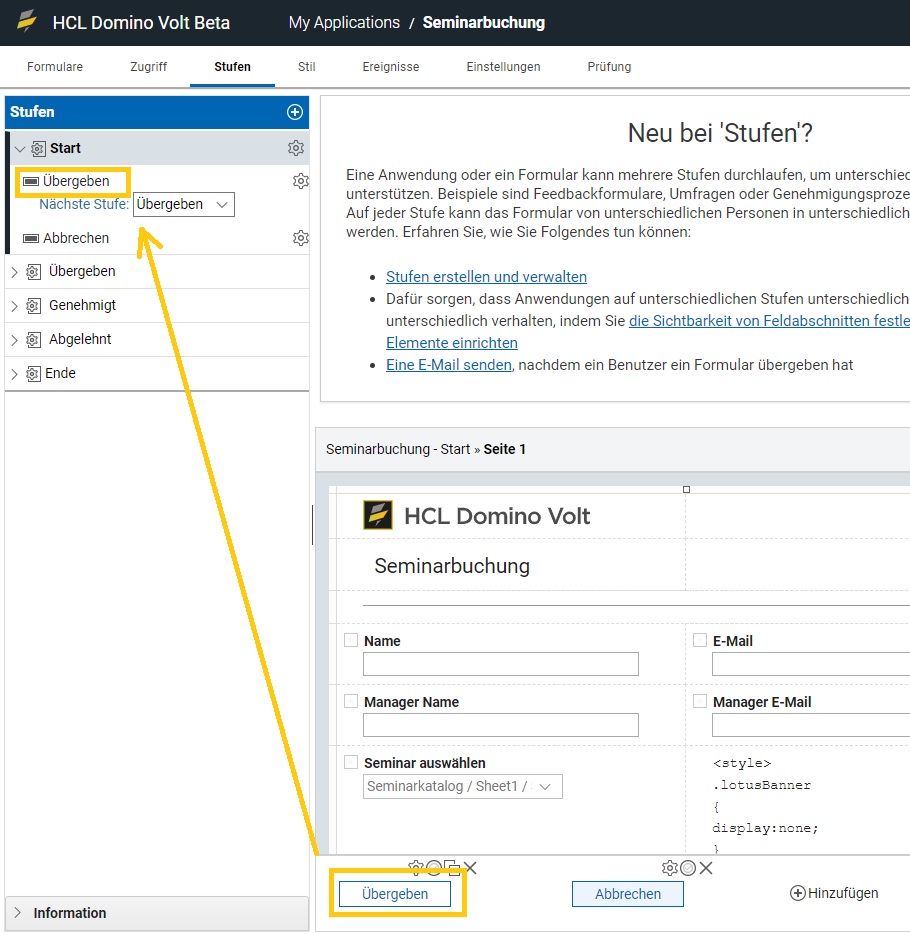Collapse the Start stage
The width and height of the screenshot is (910, 934).
point(20,148)
